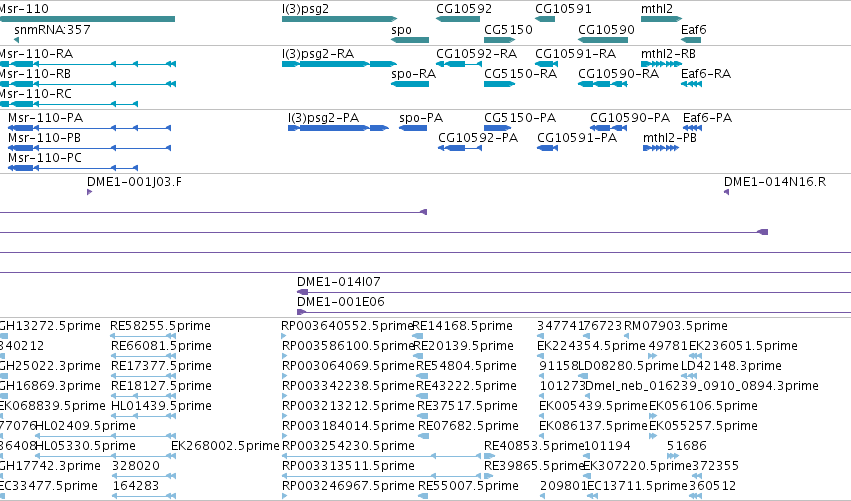The width and height of the screenshot is (851, 501).
Task: Click protein CG5150-PA
Action: point(520,118)
